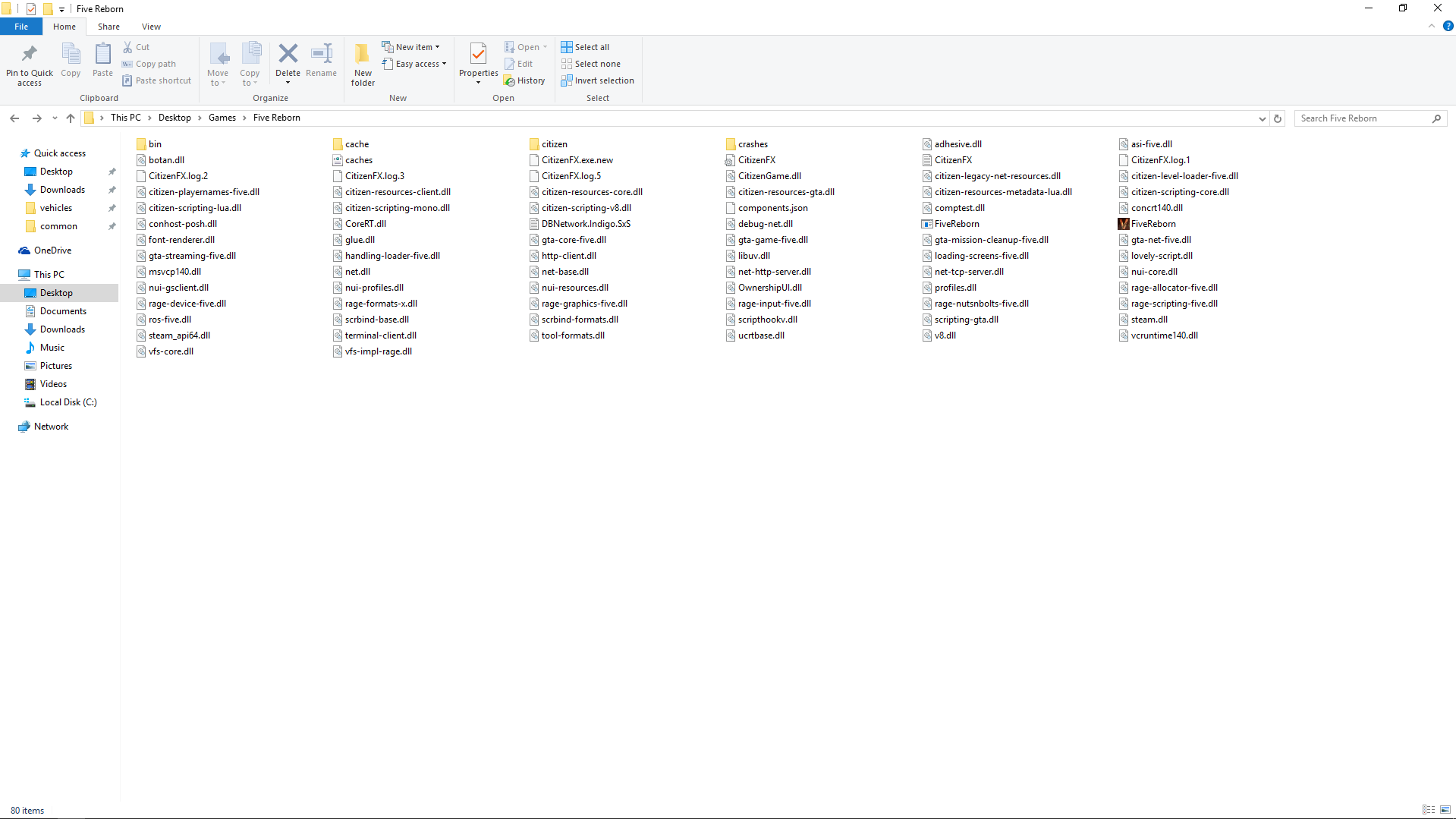1456x819 pixels.
Task: Open the address bar history dropdown
Action: (x=1262, y=118)
